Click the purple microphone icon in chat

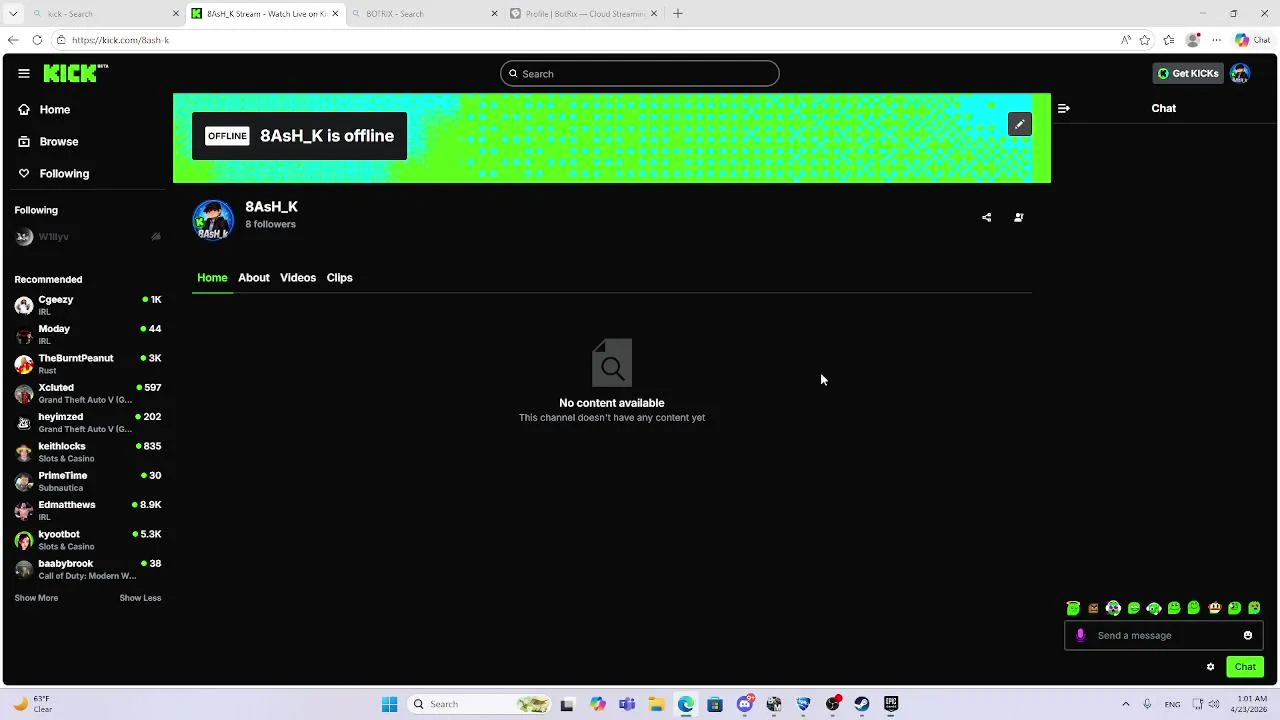[1080, 635]
